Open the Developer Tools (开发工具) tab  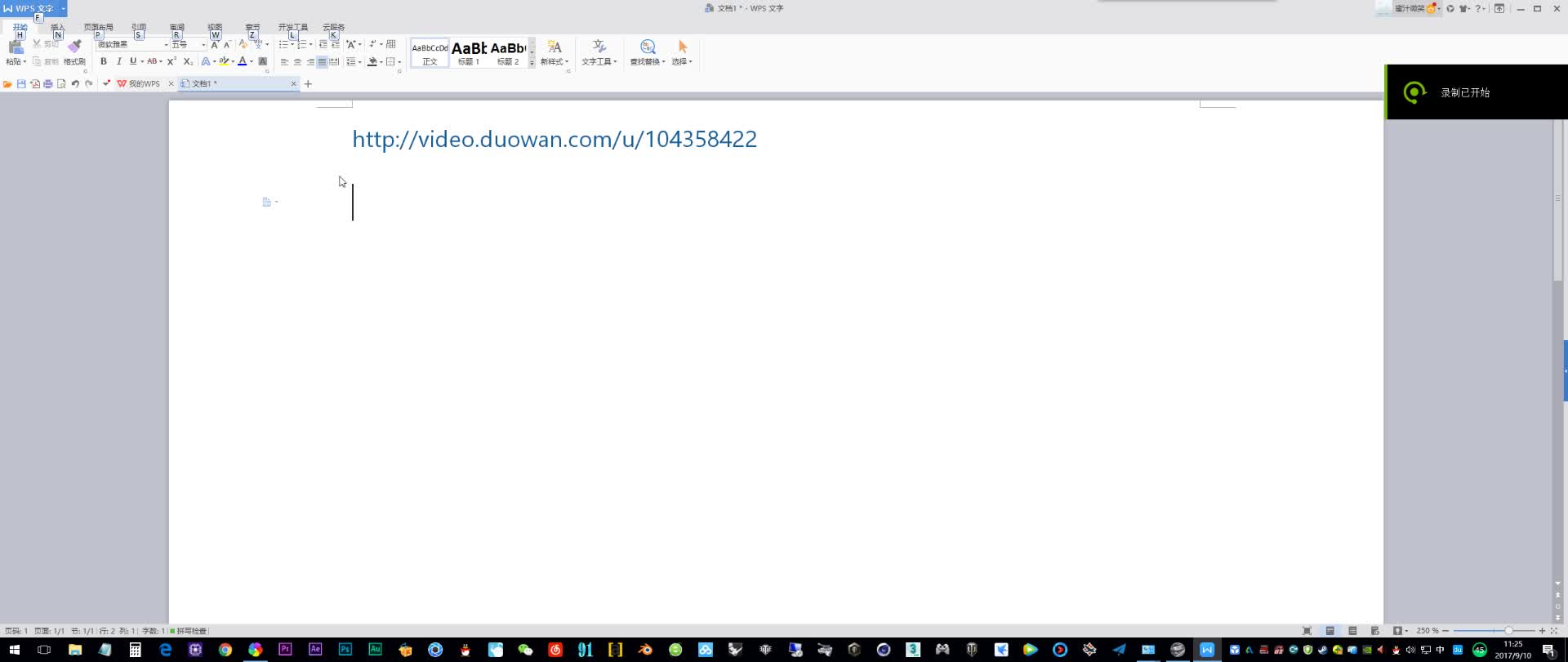(x=293, y=27)
